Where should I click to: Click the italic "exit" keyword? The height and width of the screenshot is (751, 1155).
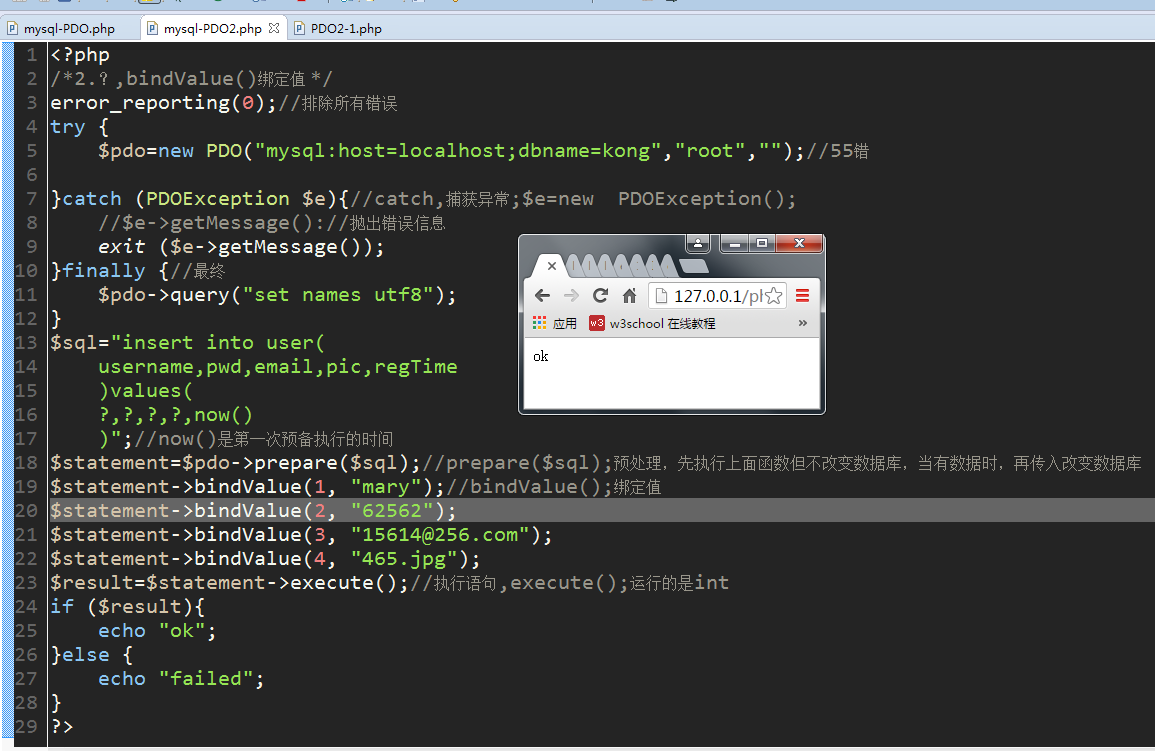tap(122, 247)
